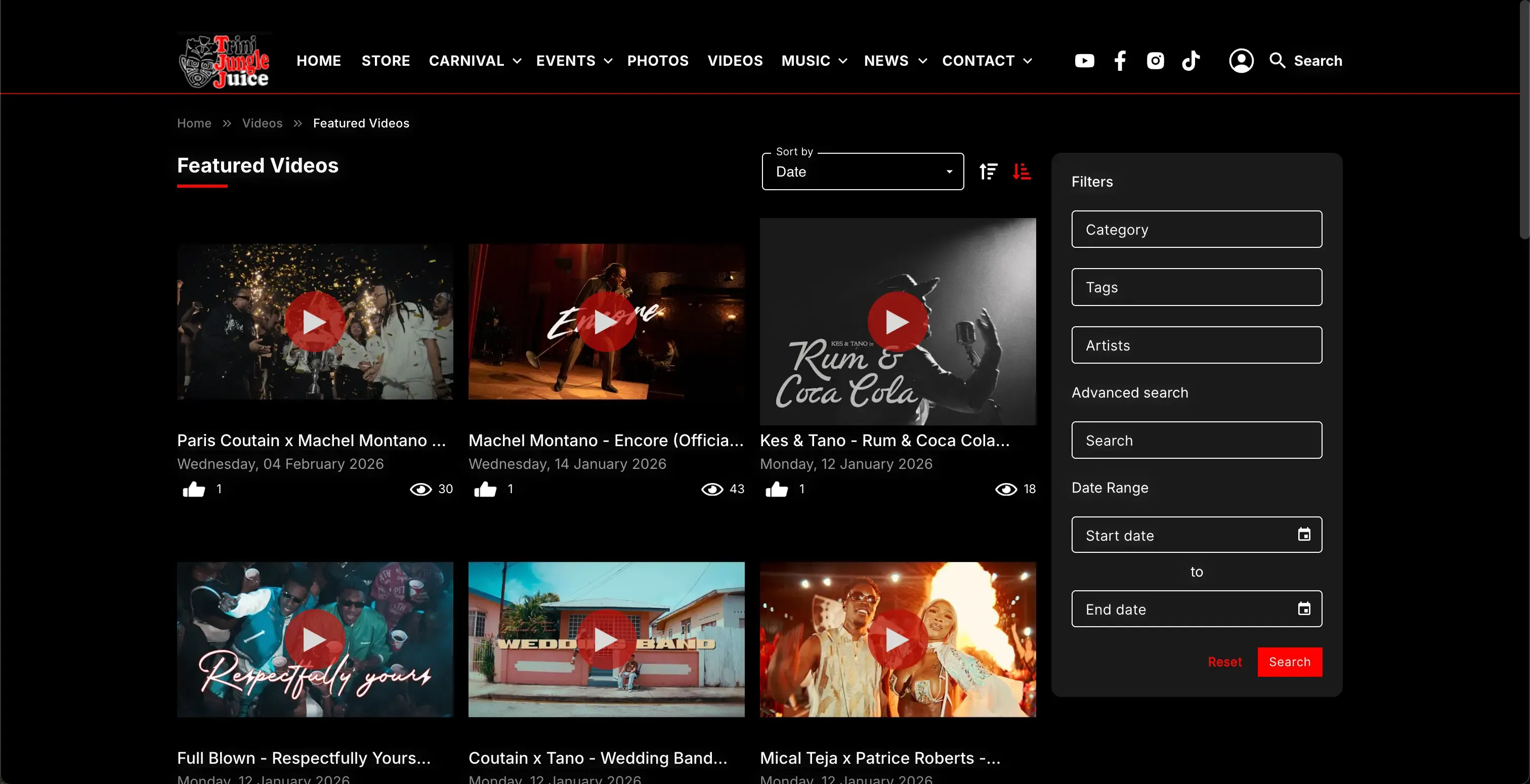
Task: Click the Reset filters link
Action: (1224, 662)
